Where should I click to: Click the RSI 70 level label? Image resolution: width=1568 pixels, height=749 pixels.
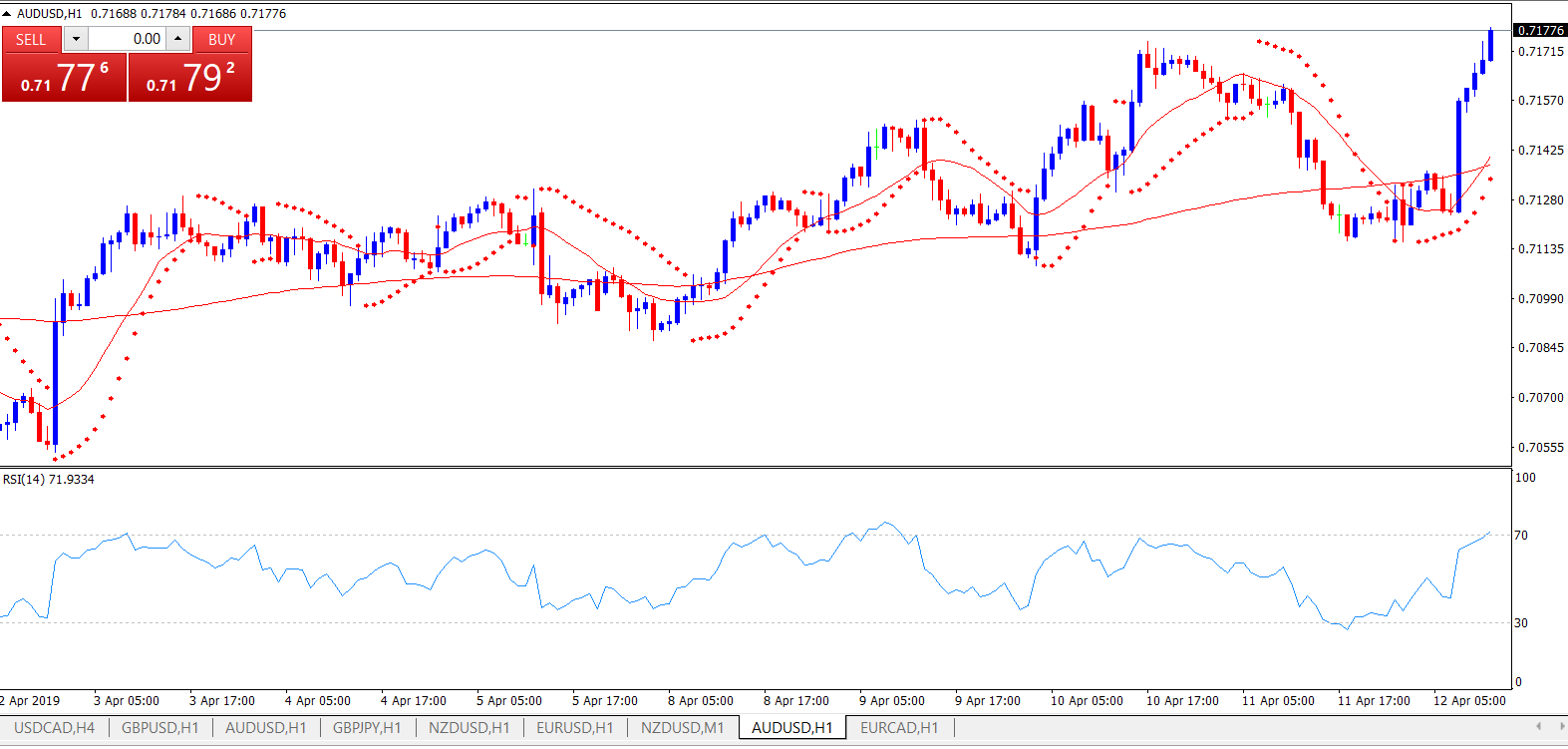[1521, 536]
